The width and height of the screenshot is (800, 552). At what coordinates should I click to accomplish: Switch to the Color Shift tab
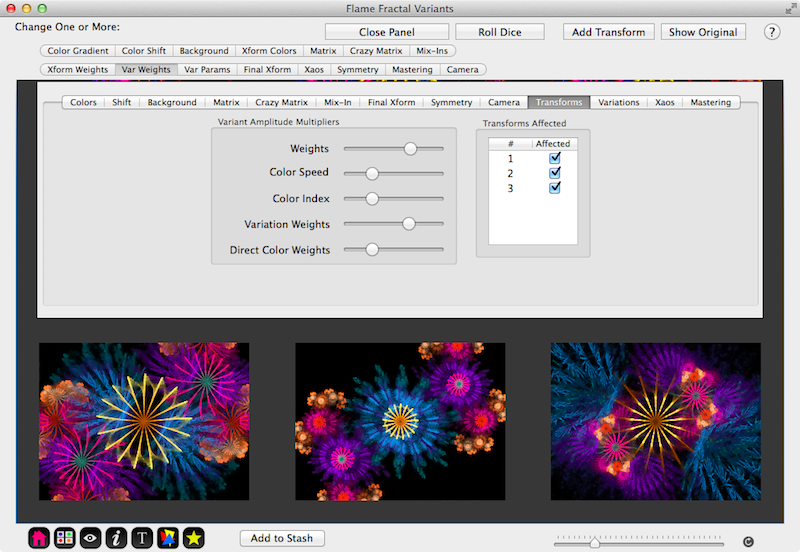pyautogui.click(x=144, y=51)
